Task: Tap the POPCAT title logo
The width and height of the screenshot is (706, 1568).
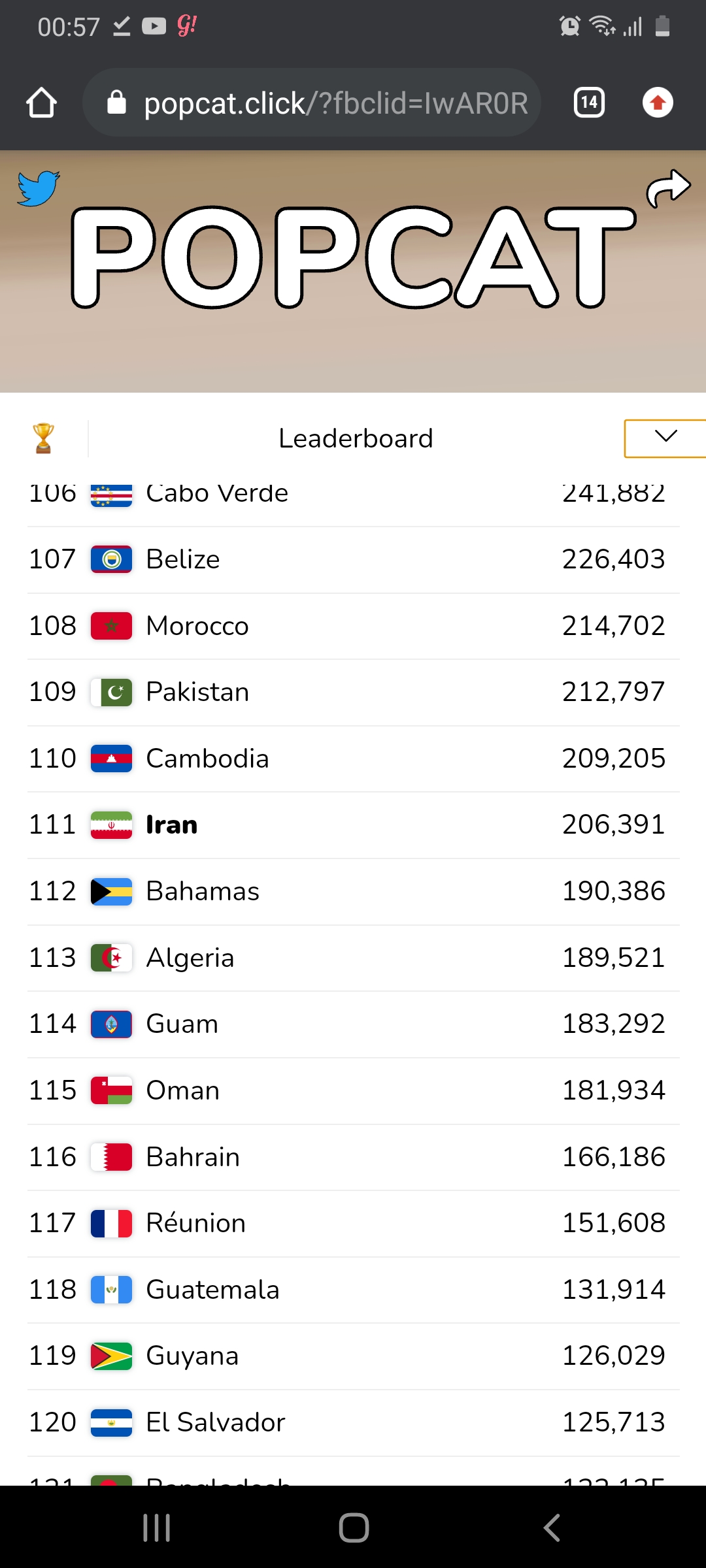Action: pos(353,257)
